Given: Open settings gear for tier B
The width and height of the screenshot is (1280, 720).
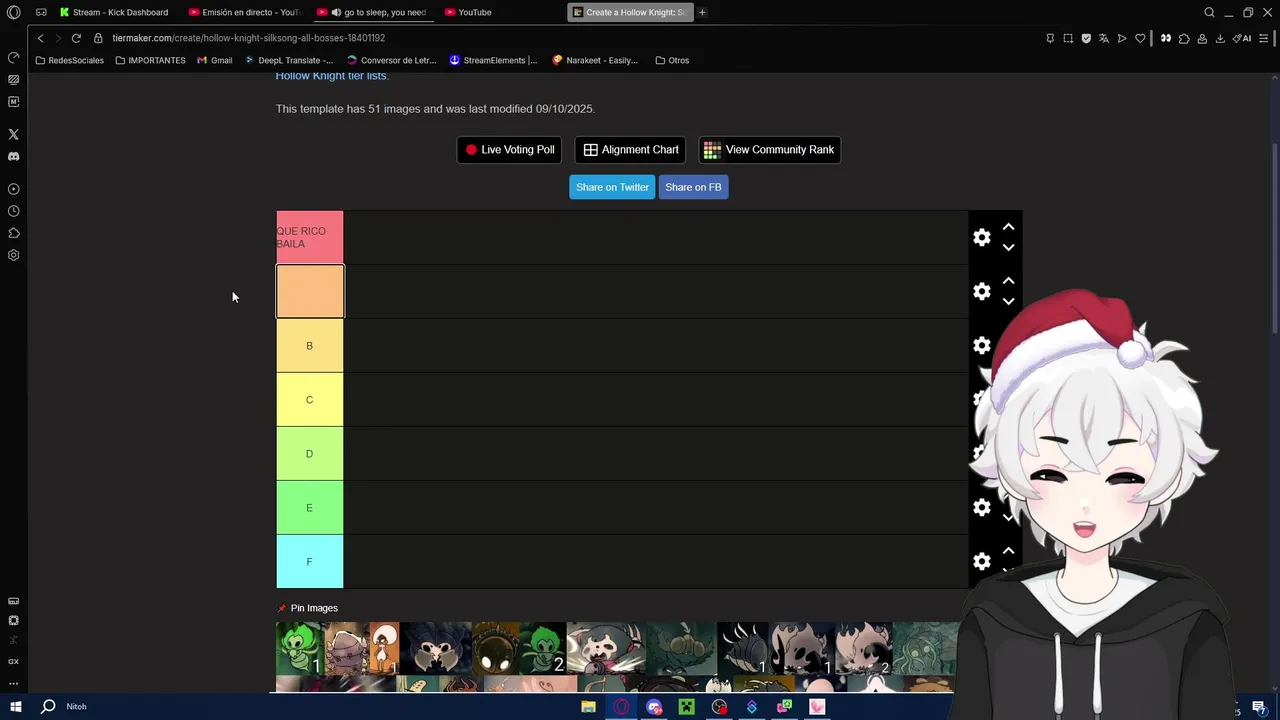Looking at the screenshot, I should (982, 345).
